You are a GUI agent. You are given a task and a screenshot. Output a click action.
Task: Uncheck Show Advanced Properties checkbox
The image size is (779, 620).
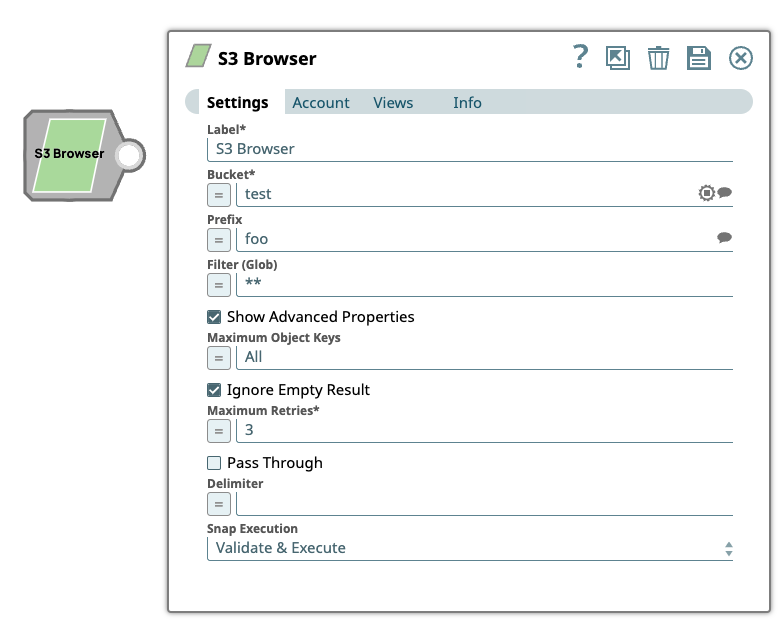214,317
